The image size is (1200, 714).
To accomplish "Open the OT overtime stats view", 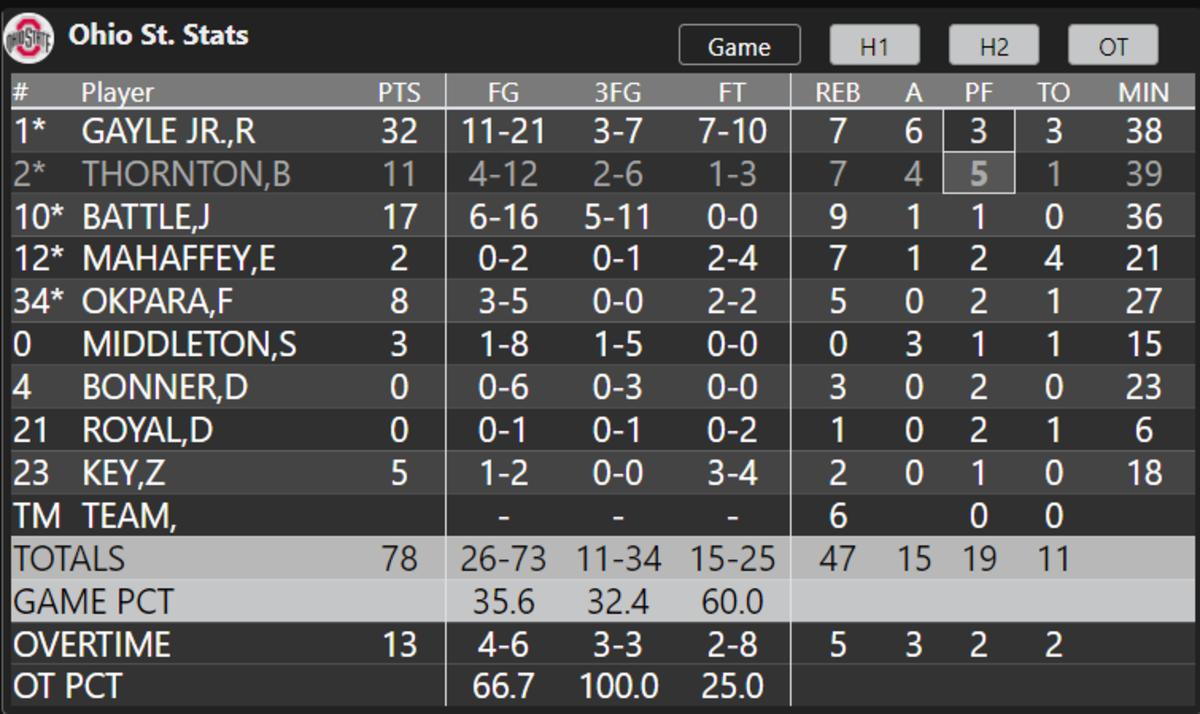I will click(1111, 44).
